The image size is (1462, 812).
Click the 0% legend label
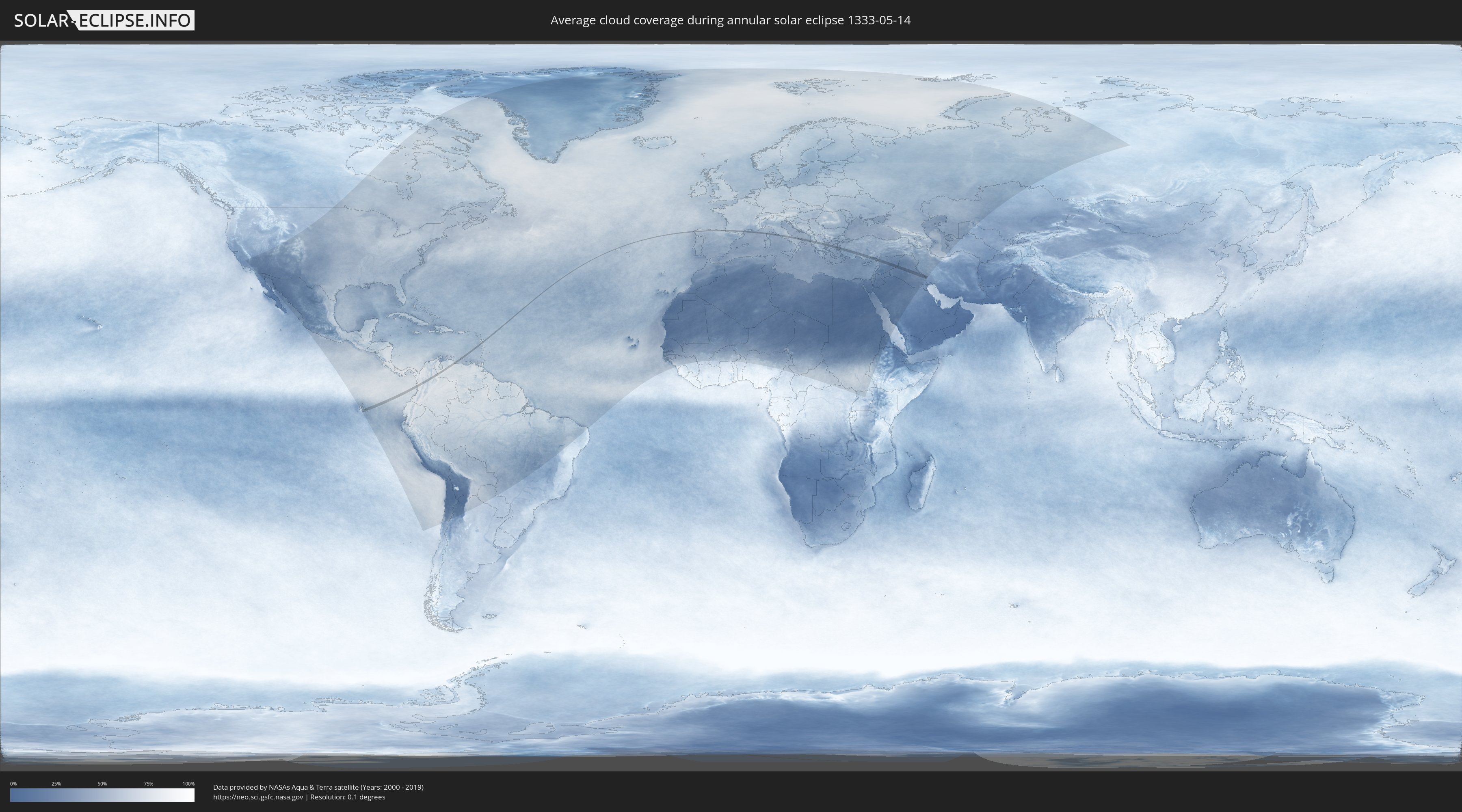(13, 784)
